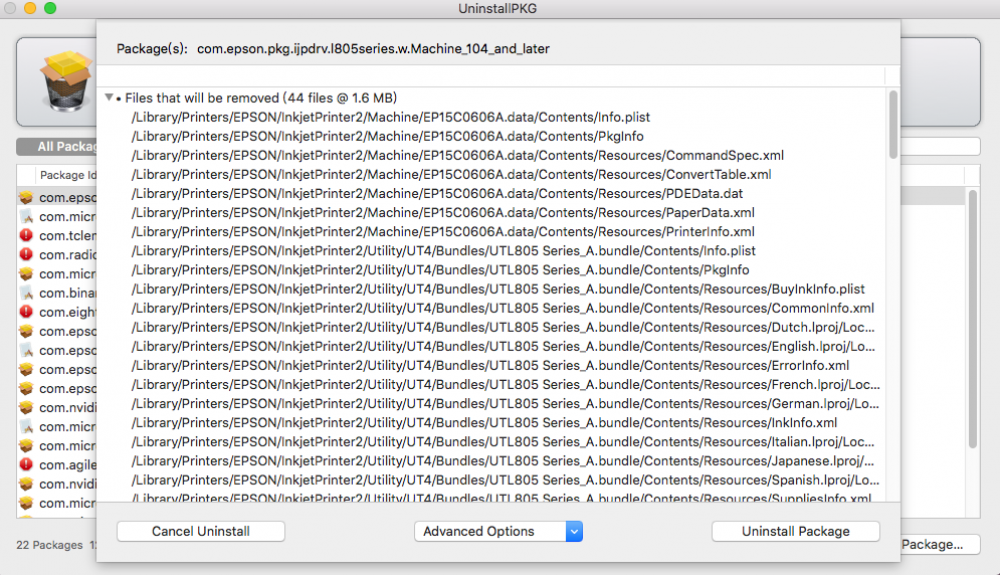Viewport: 1000px width, 575px height.
Task: Select the com.bina package row
Action: [57, 293]
